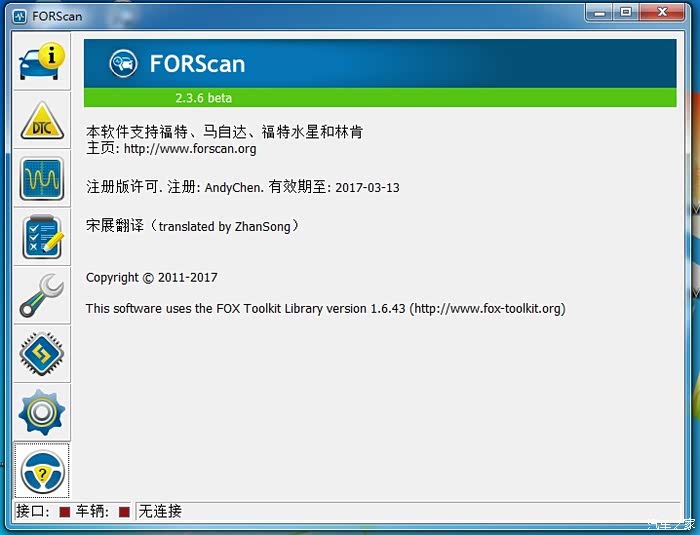Open the DTC trouble codes section
This screenshot has width=700, height=535.
tap(42, 120)
